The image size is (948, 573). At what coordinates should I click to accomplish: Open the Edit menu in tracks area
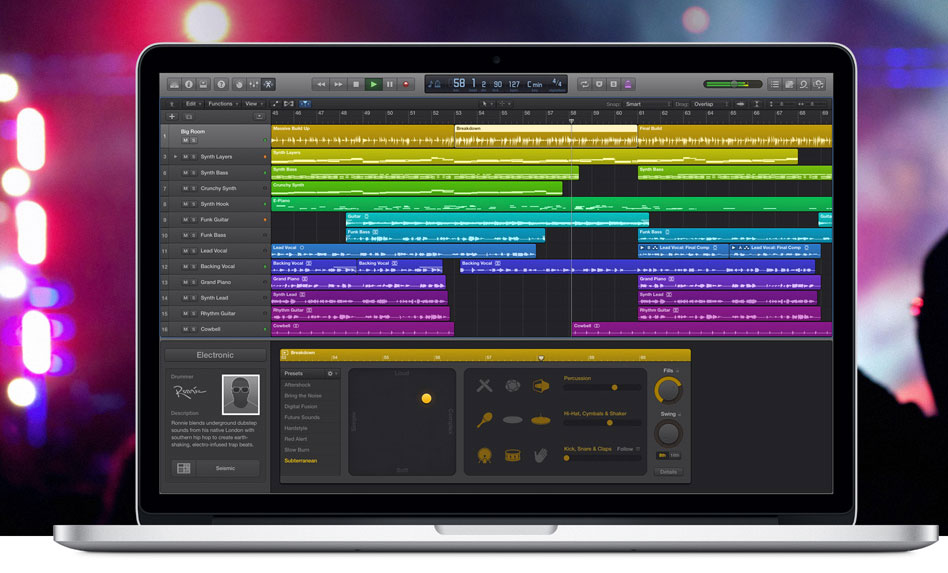pyautogui.click(x=190, y=104)
